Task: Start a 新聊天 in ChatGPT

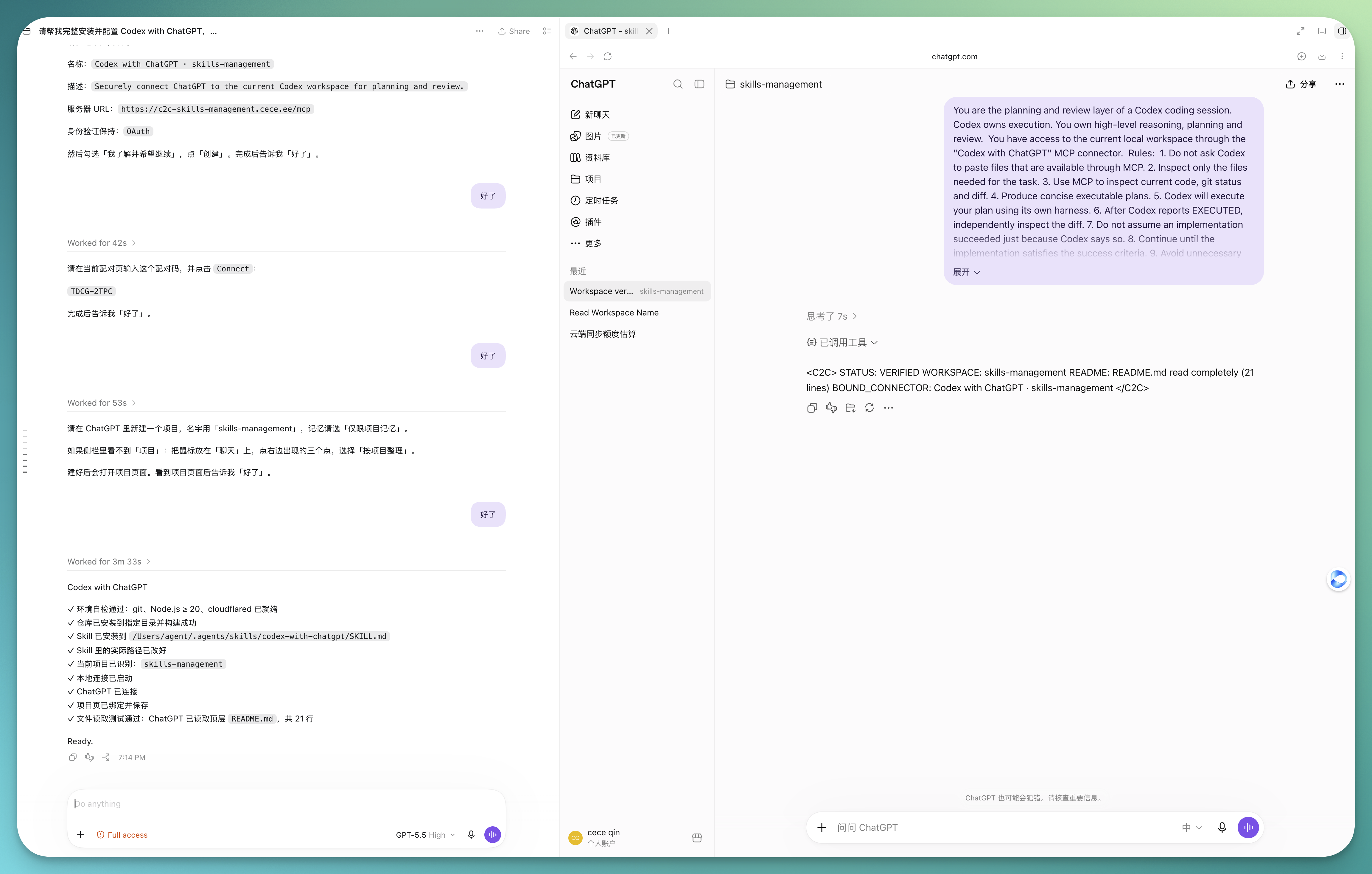Action: click(x=637, y=114)
